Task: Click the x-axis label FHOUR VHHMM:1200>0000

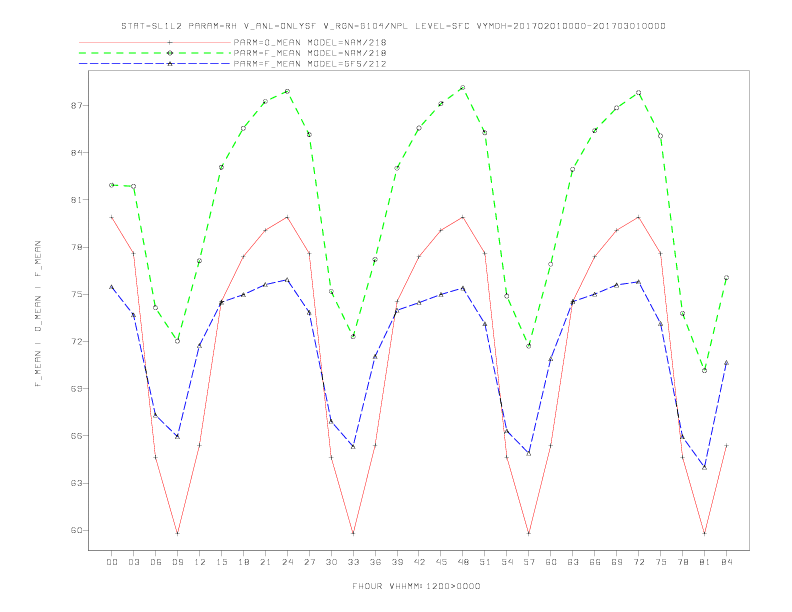Action: (x=416, y=586)
